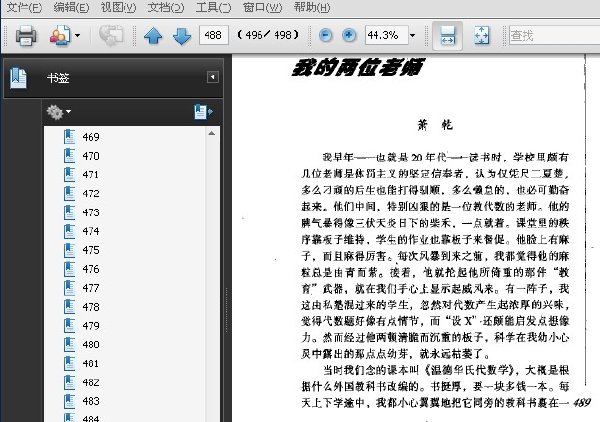Click the bookmarks list scroll-up arrow

point(212,133)
